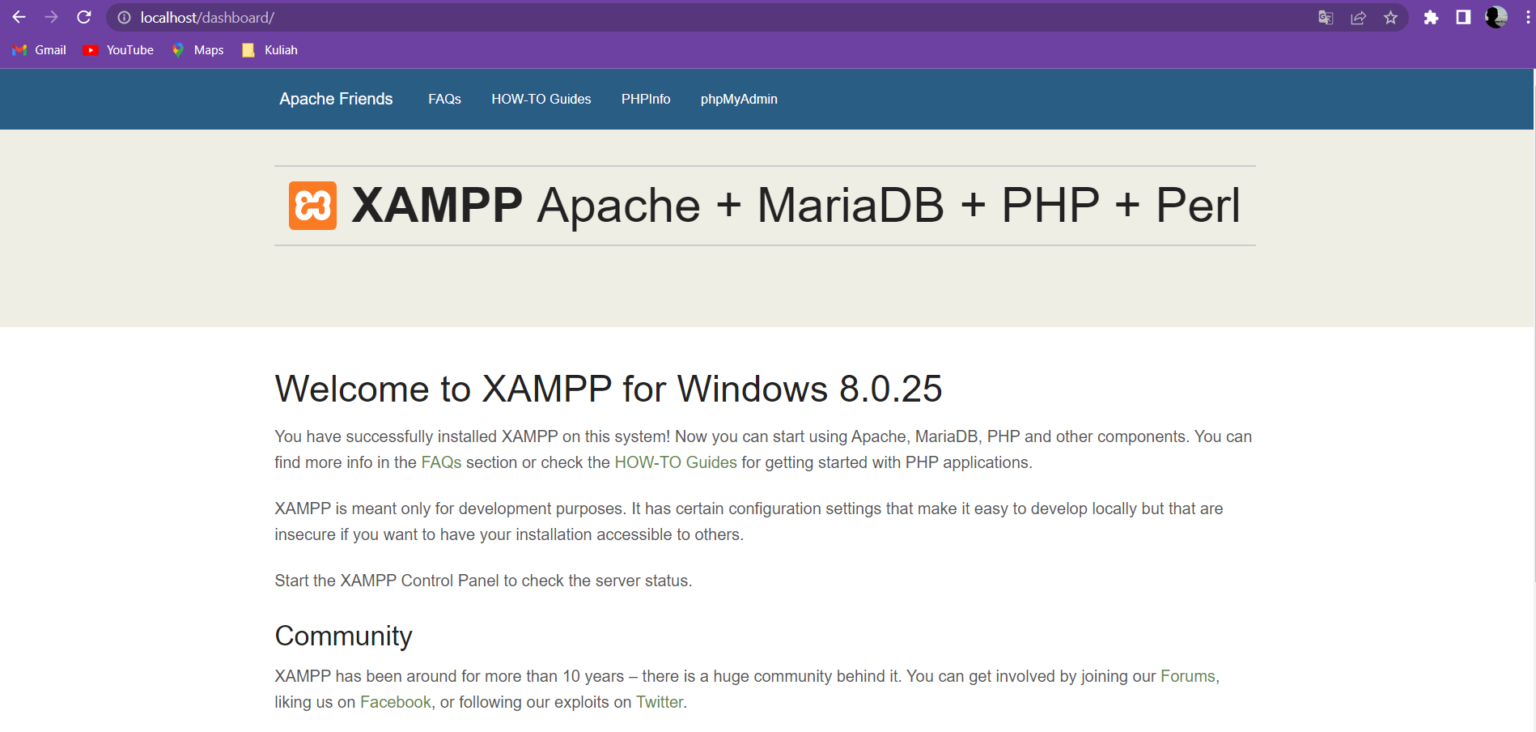Open the browser side panel icon
The width and height of the screenshot is (1536, 732).
[1462, 17]
